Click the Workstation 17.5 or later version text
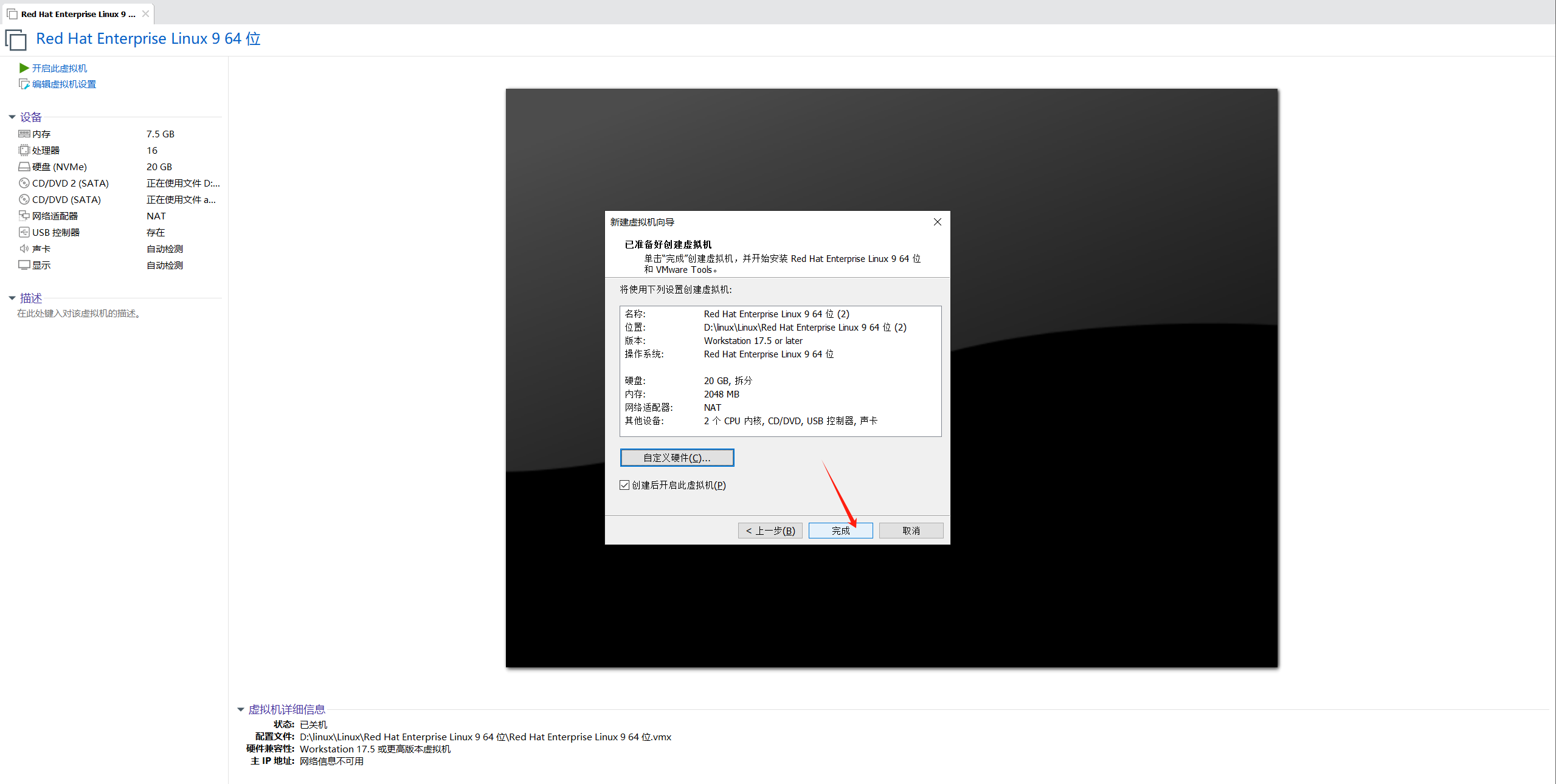This screenshot has height=784, width=1556. (753, 340)
